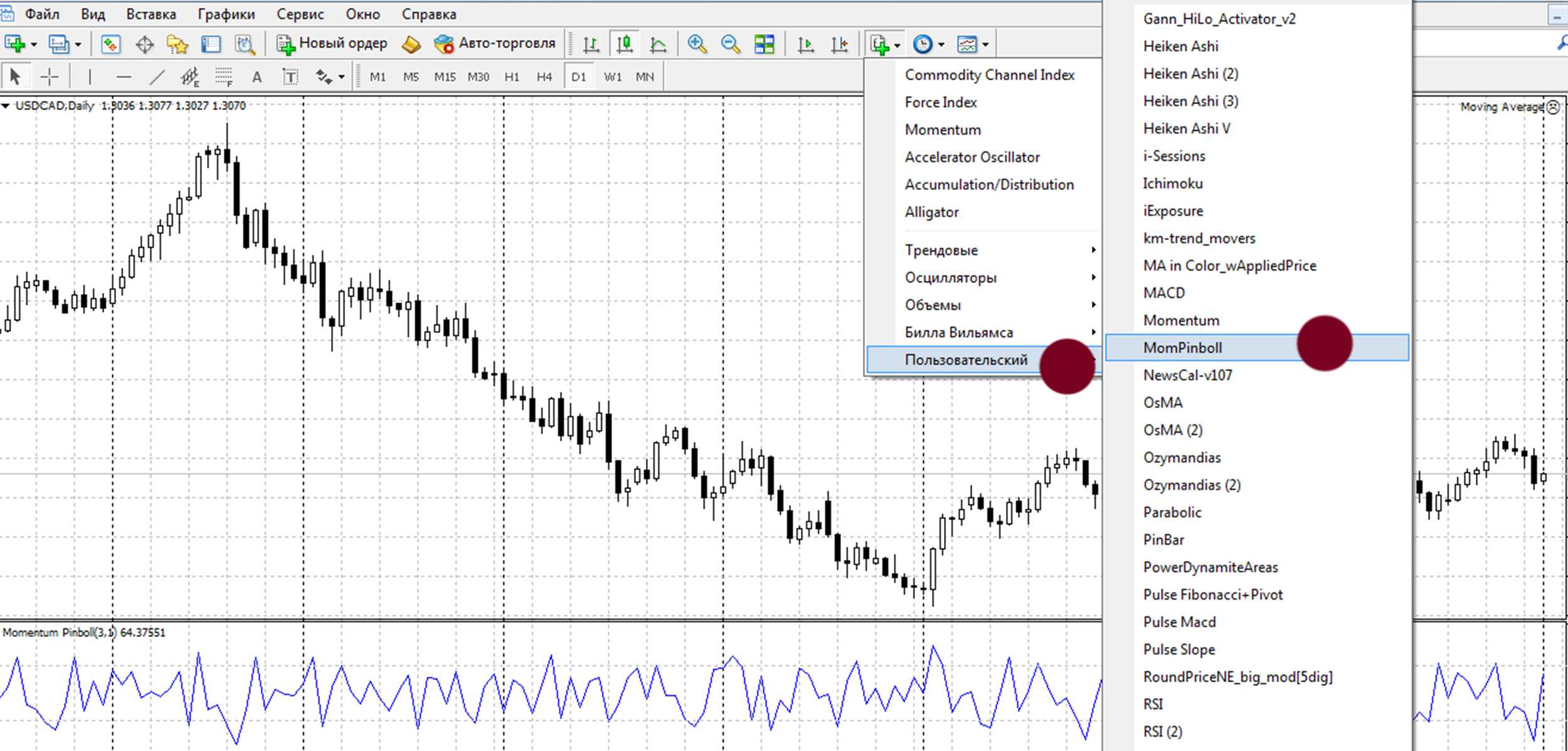Expand the Трендовые submenu

983,249
